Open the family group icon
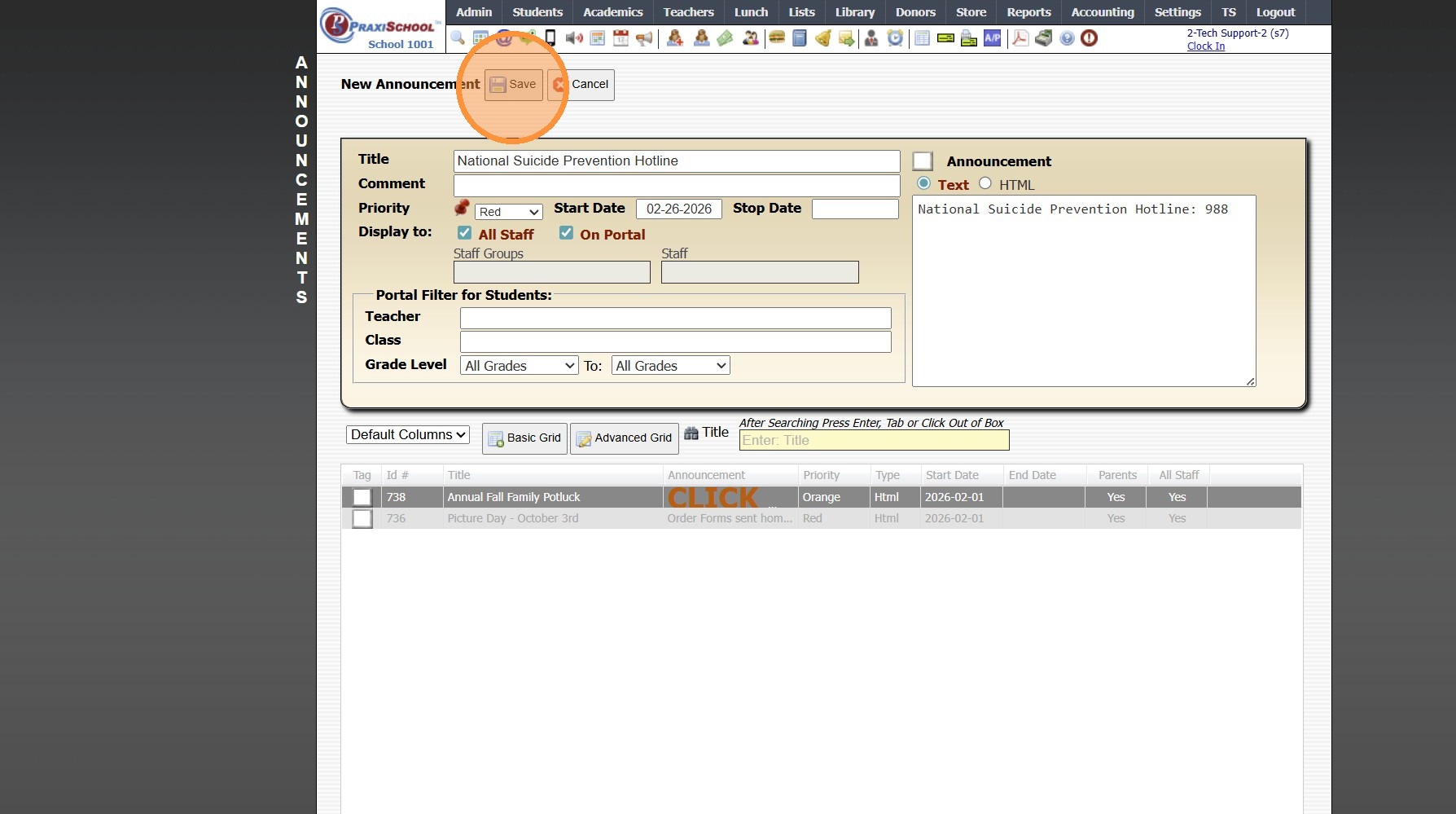This screenshot has width=1456, height=814. point(751,37)
